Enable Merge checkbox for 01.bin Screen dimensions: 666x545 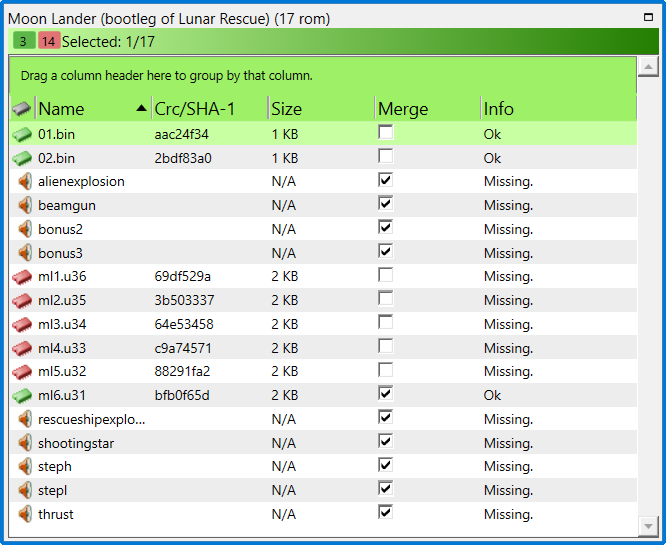(x=385, y=132)
